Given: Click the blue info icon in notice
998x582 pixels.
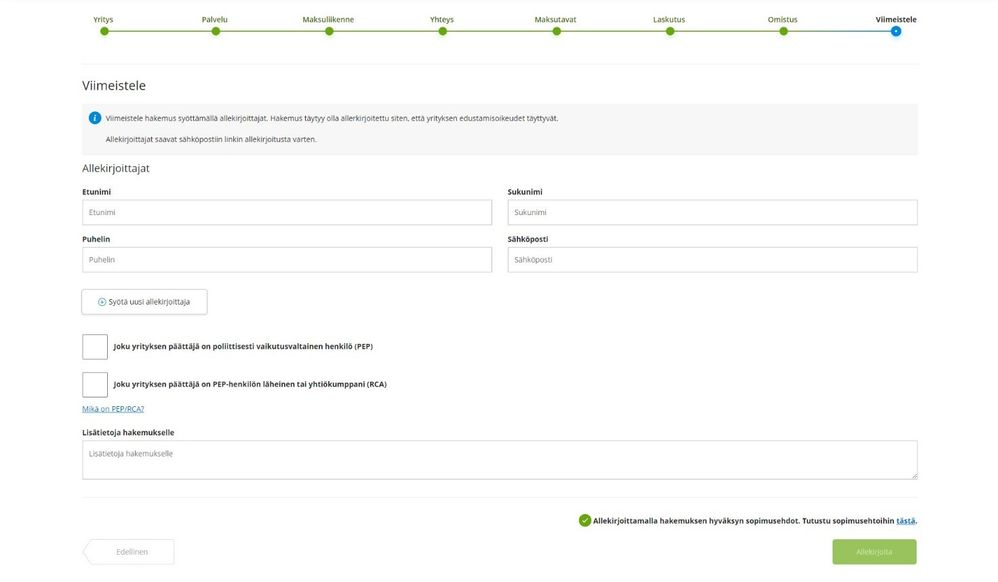Looking at the screenshot, I should tap(95, 118).
